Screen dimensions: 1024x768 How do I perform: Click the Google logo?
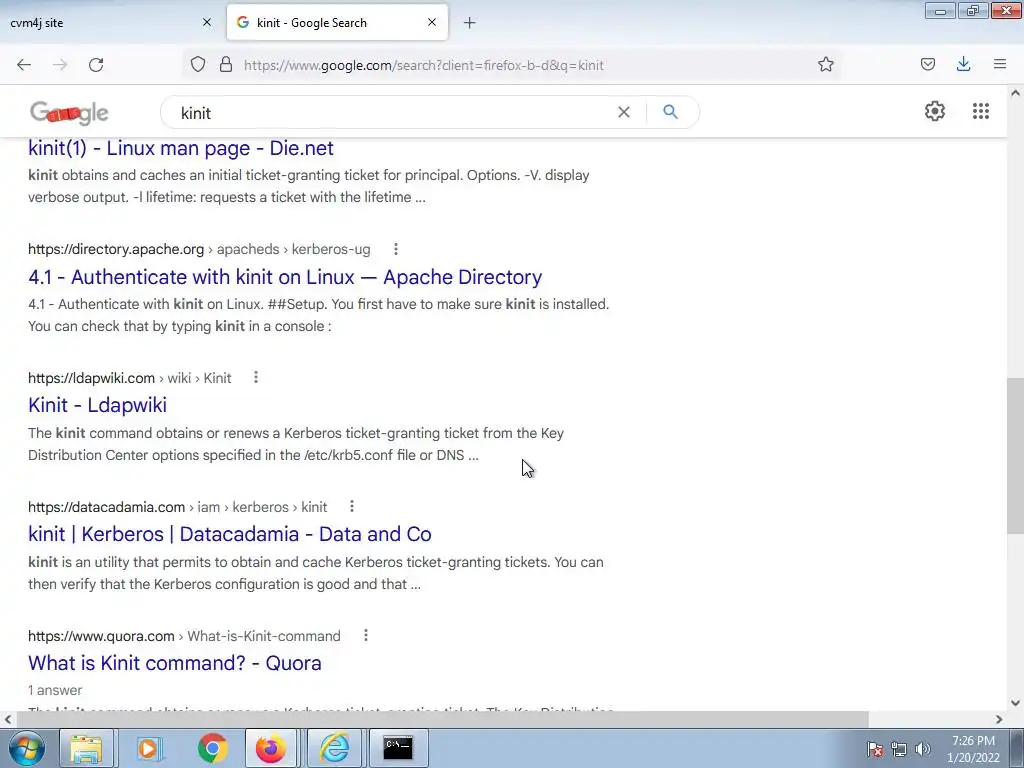(69, 113)
